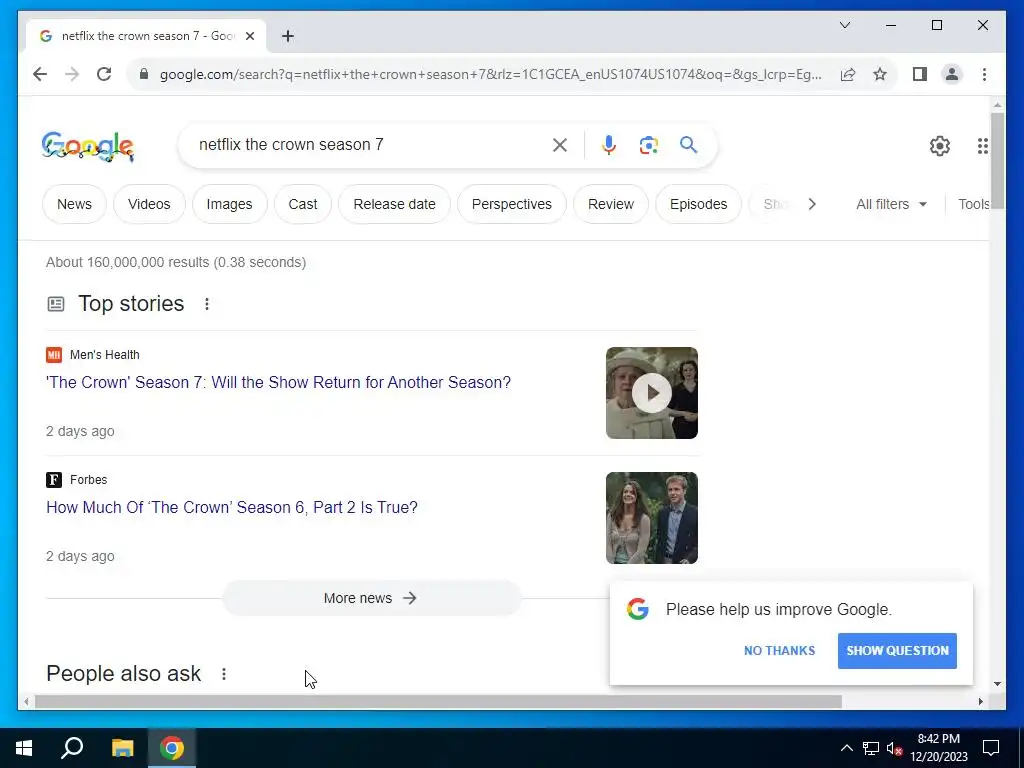Click More news button
The width and height of the screenshot is (1024, 768).
tap(371, 598)
